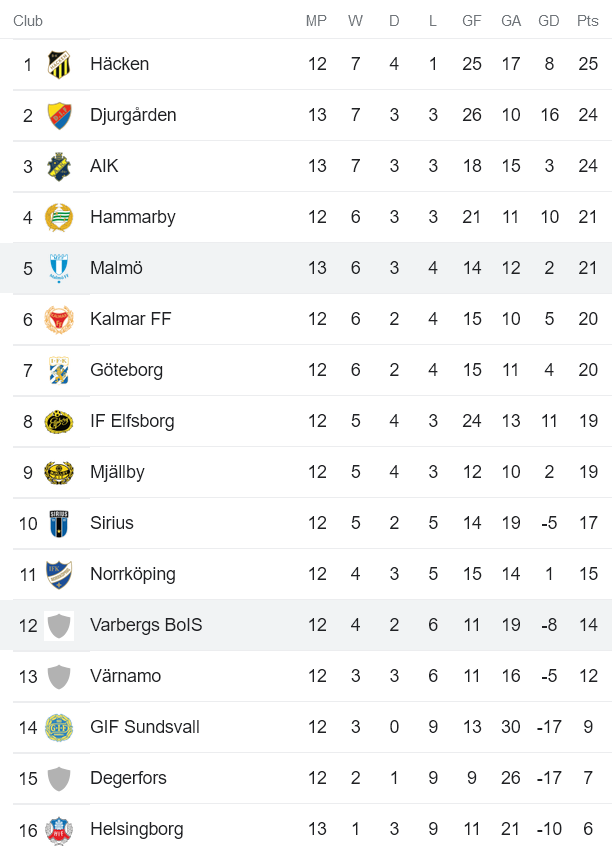Screen dimensions: 612x858
Task: Sort the table by Pts column
Action: click(588, 20)
